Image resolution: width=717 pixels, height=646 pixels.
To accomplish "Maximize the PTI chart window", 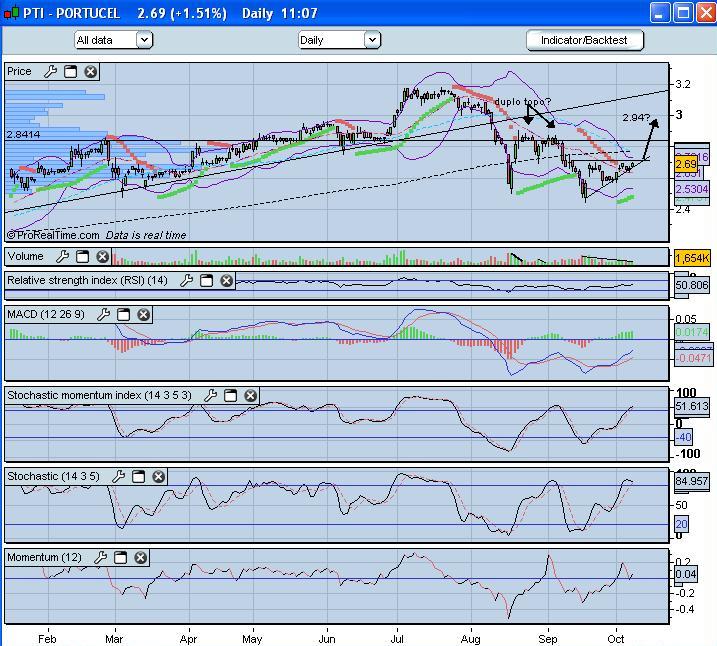I will tap(683, 12).
